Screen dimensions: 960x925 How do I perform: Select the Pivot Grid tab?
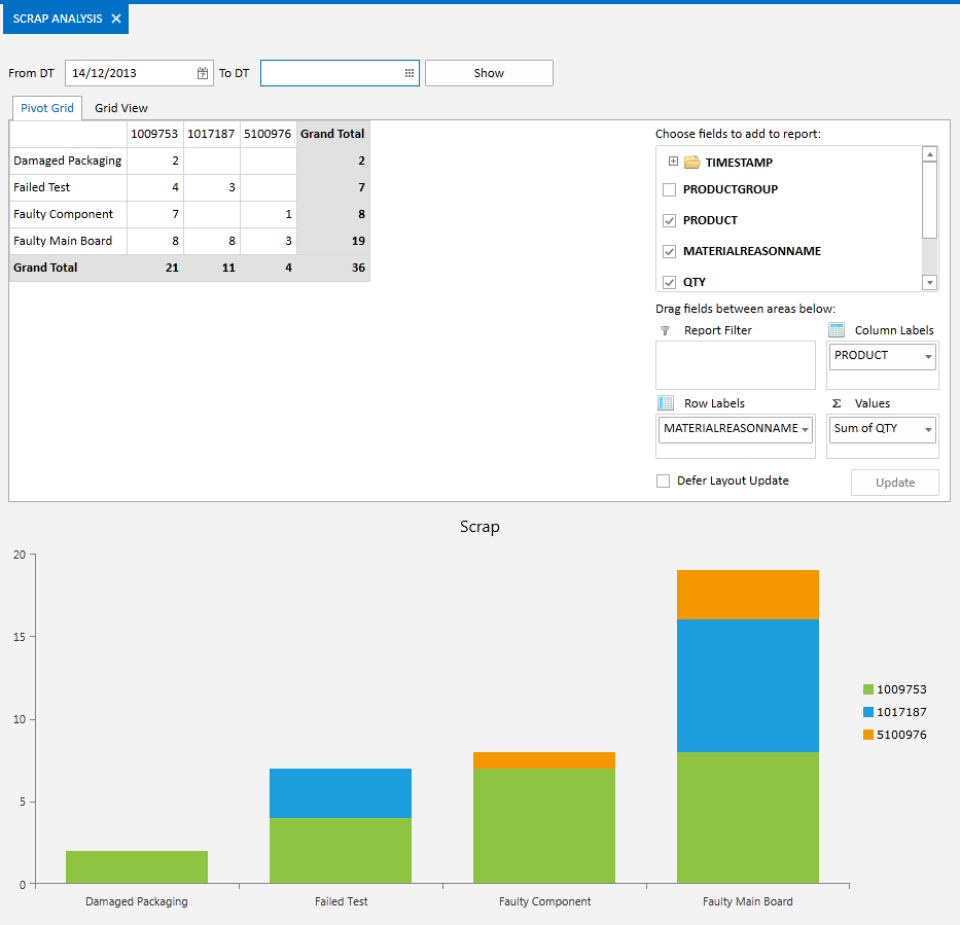[x=46, y=107]
